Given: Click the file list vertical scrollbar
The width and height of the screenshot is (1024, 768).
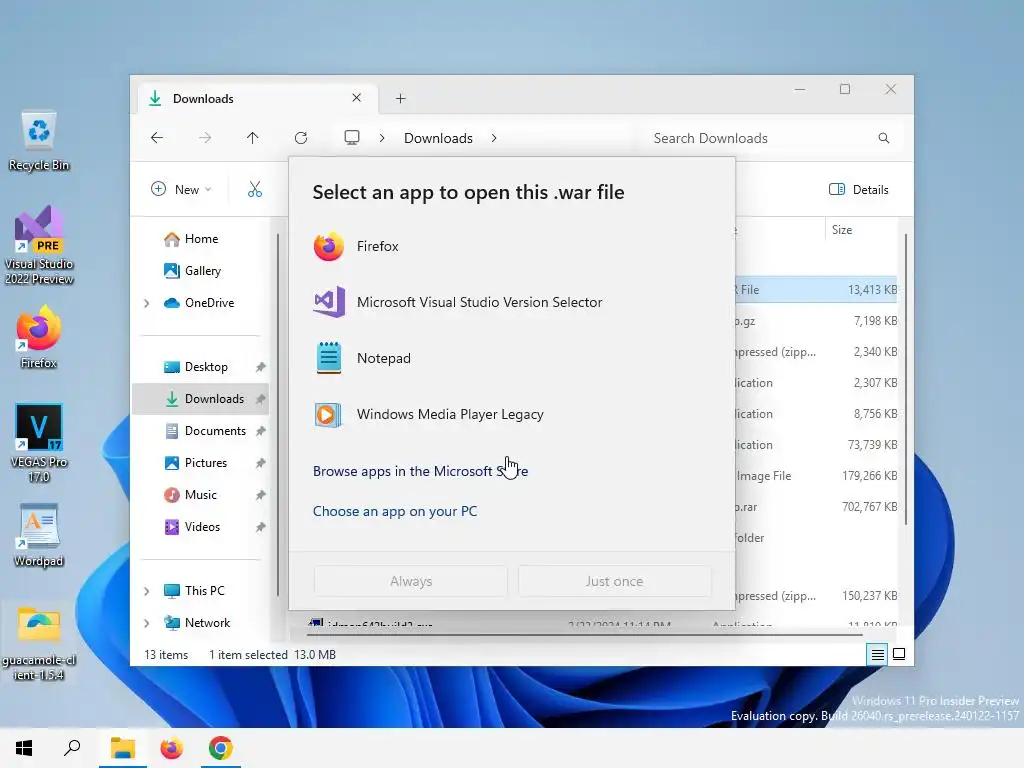Looking at the screenshot, I should pos(906,379).
